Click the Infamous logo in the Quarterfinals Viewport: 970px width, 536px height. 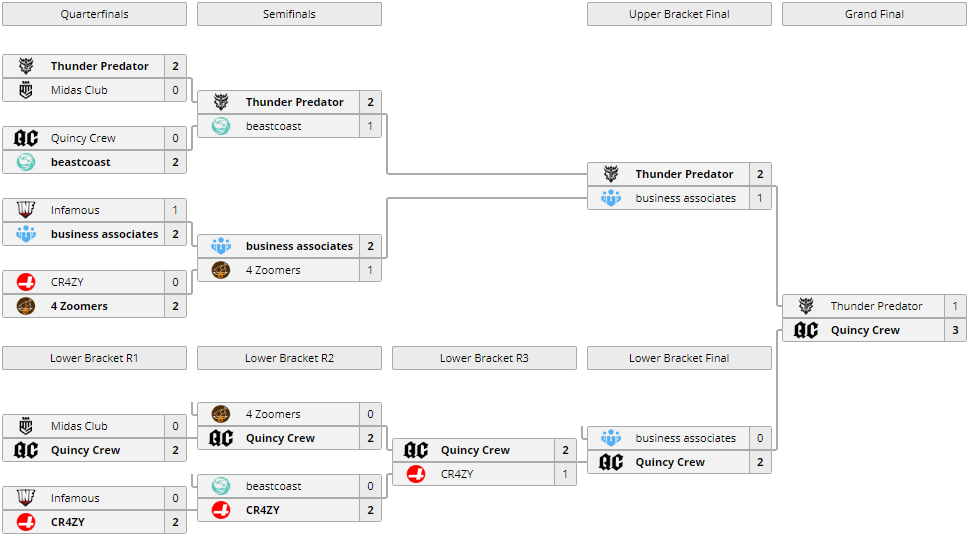click(x=26, y=210)
